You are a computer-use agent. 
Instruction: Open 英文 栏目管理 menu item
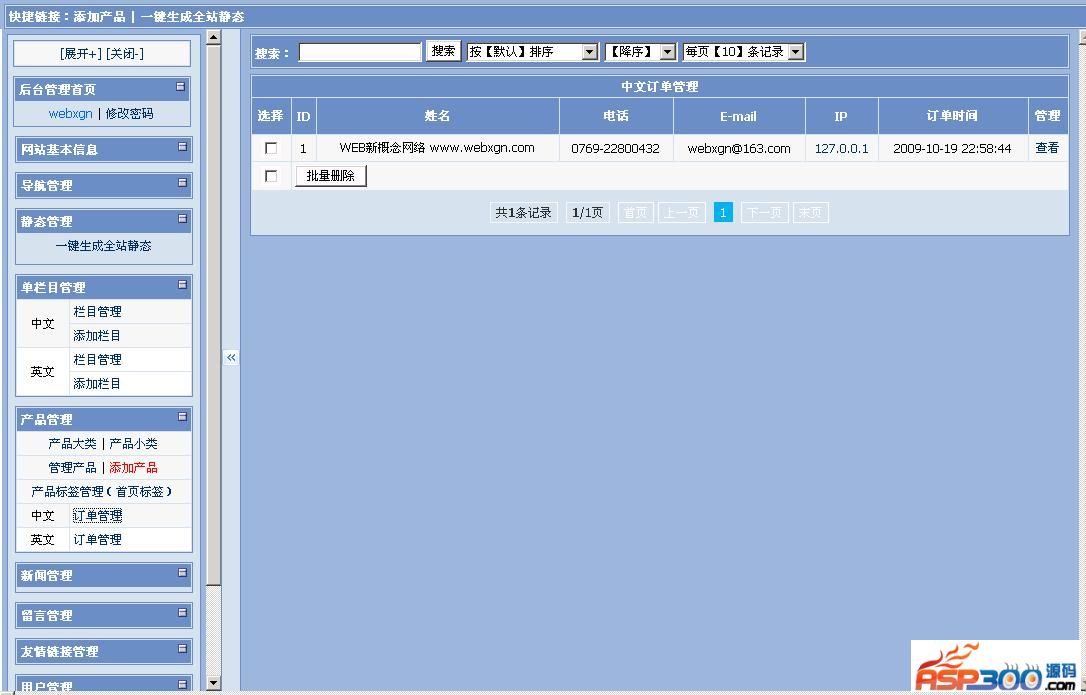pyautogui.click(x=98, y=359)
